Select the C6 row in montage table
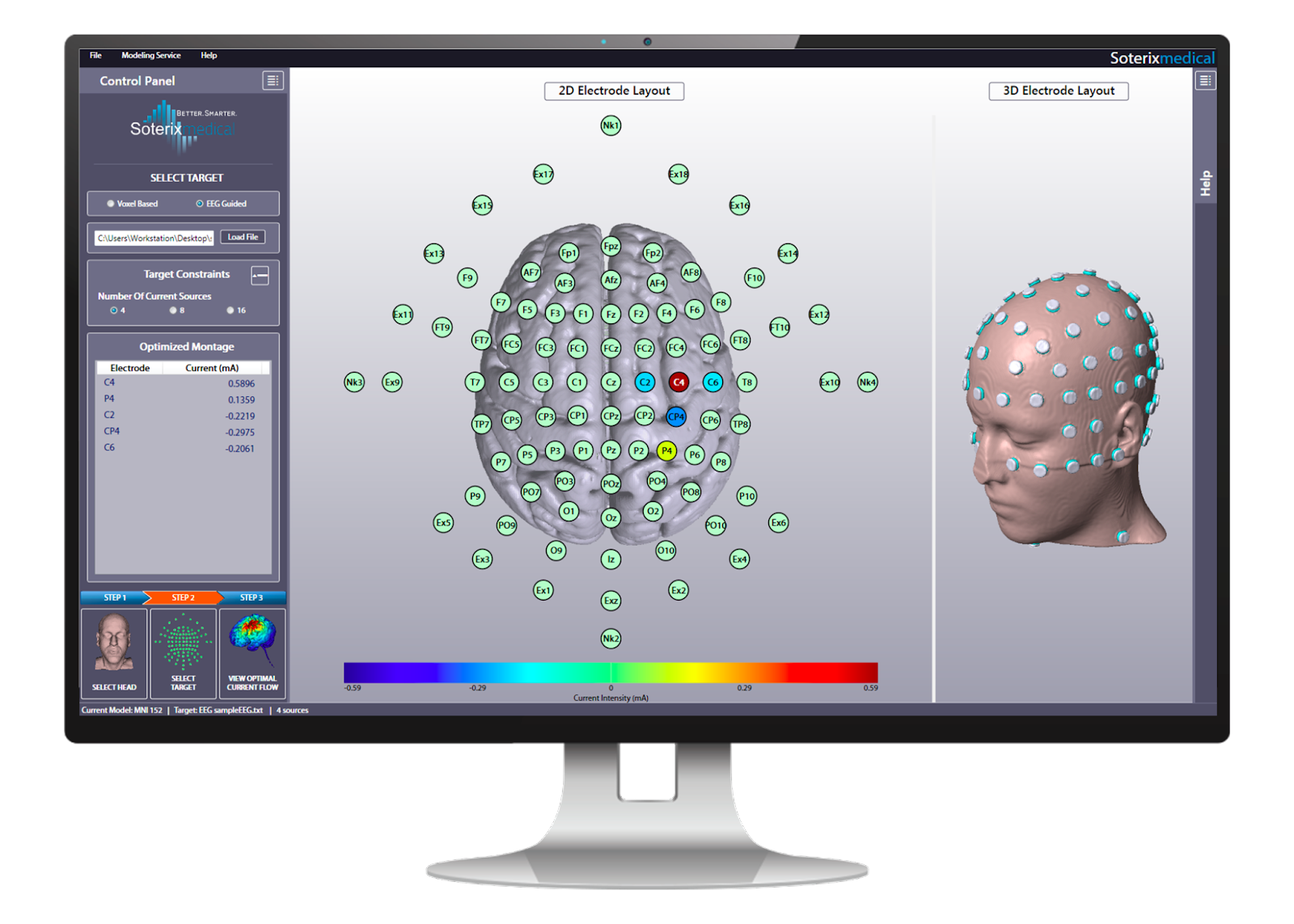Image resolution: width=1294 pixels, height=924 pixels. coord(183,448)
